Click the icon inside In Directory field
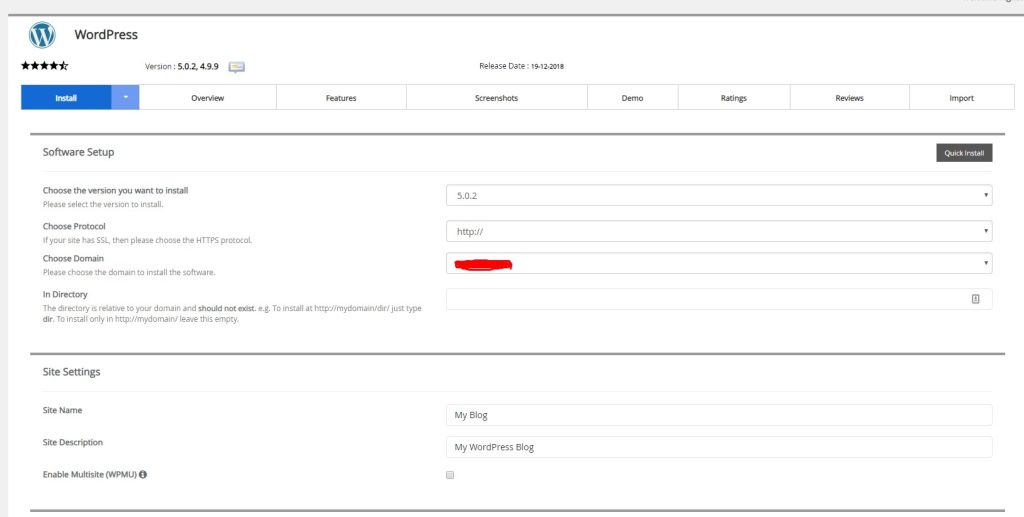This screenshot has height=517, width=1024. [976, 299]
